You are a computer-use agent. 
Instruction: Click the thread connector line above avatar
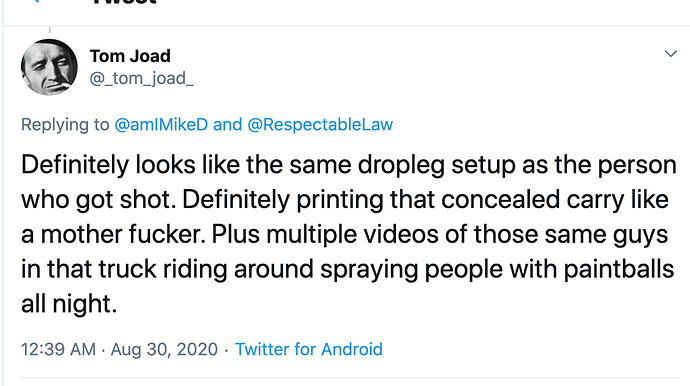click(50, 30)
